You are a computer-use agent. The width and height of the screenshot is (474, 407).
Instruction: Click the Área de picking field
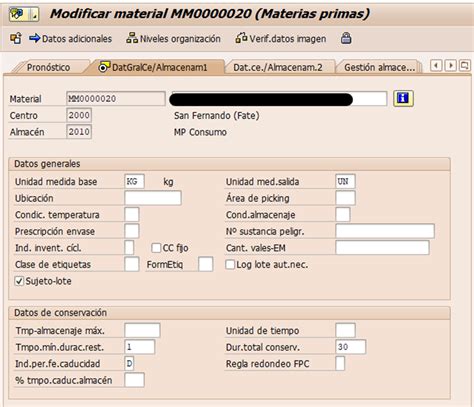(345, 198)
